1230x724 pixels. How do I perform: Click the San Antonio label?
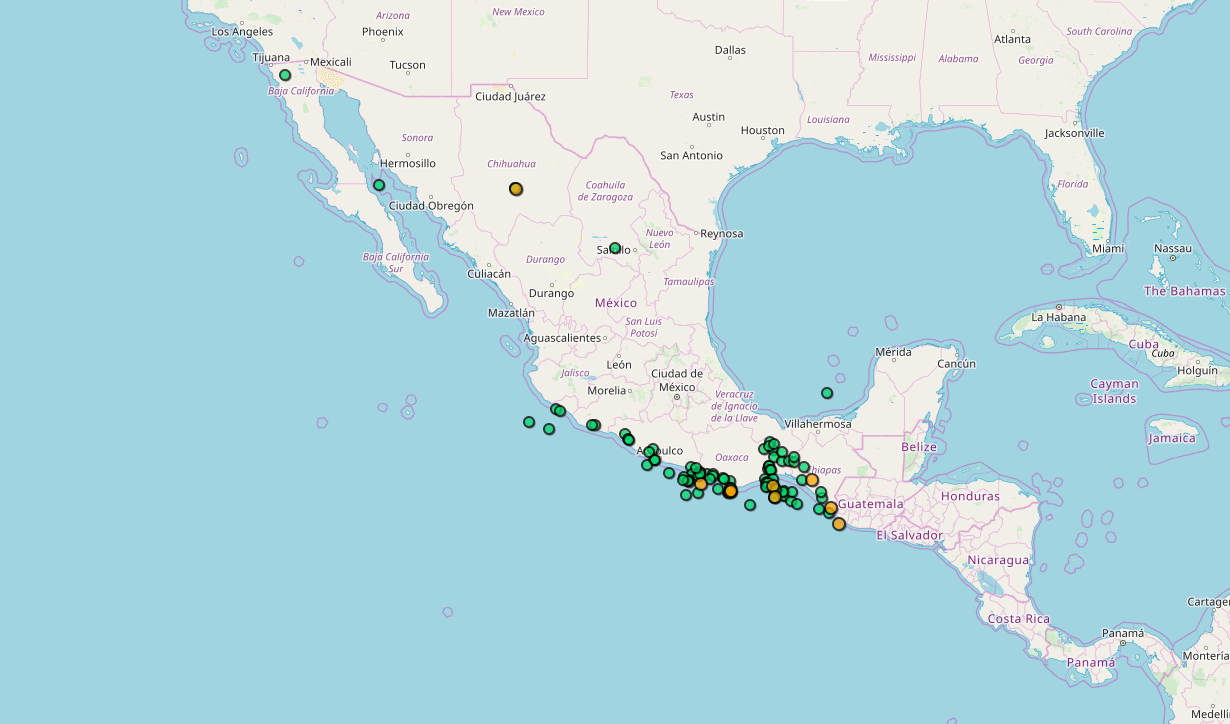[x=691, y=156]
